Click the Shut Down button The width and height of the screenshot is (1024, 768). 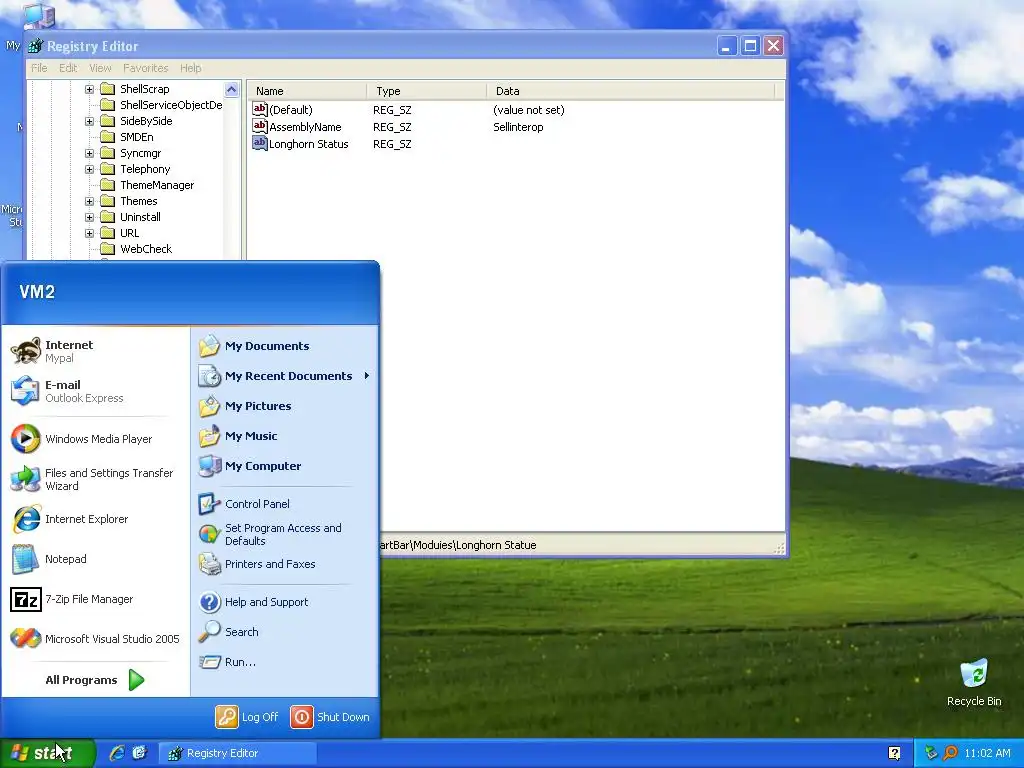coord(330,716)
